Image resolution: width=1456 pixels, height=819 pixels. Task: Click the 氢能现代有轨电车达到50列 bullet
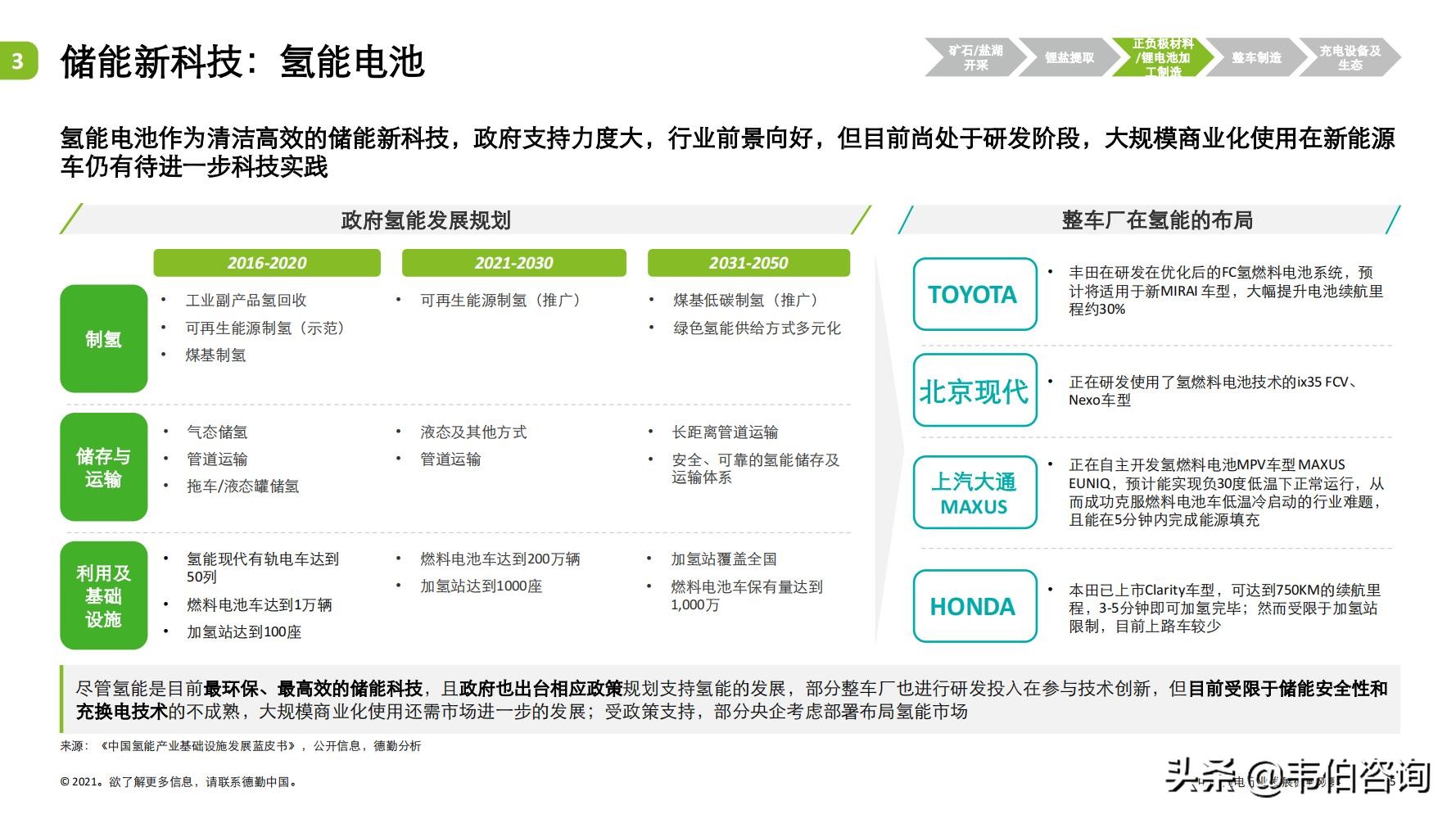click(263, 568)
